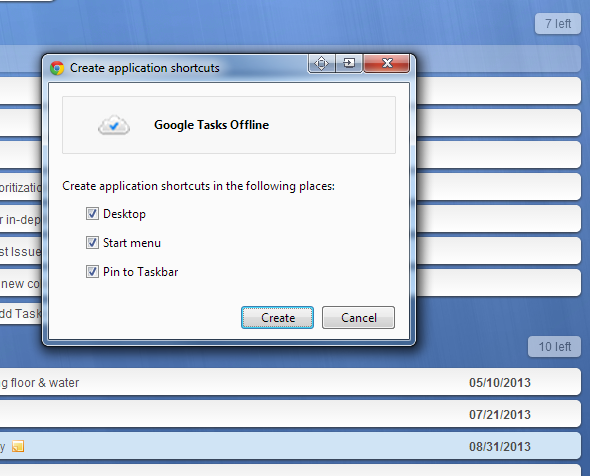Disable the Pin to Taskbar checkbox

click(x=92, y=272)
